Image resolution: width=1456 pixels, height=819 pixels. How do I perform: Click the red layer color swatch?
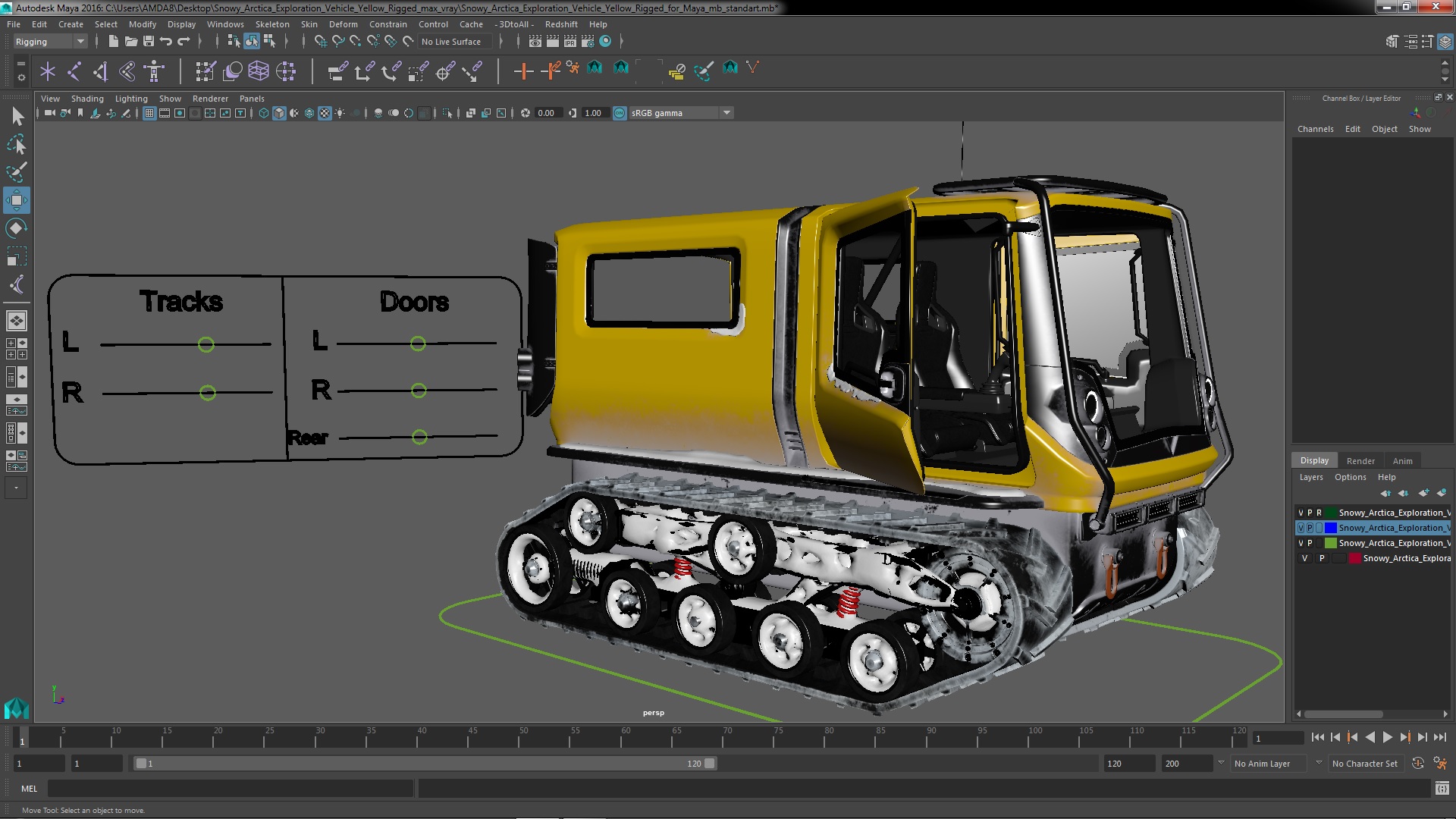(x=1355, y=558)
